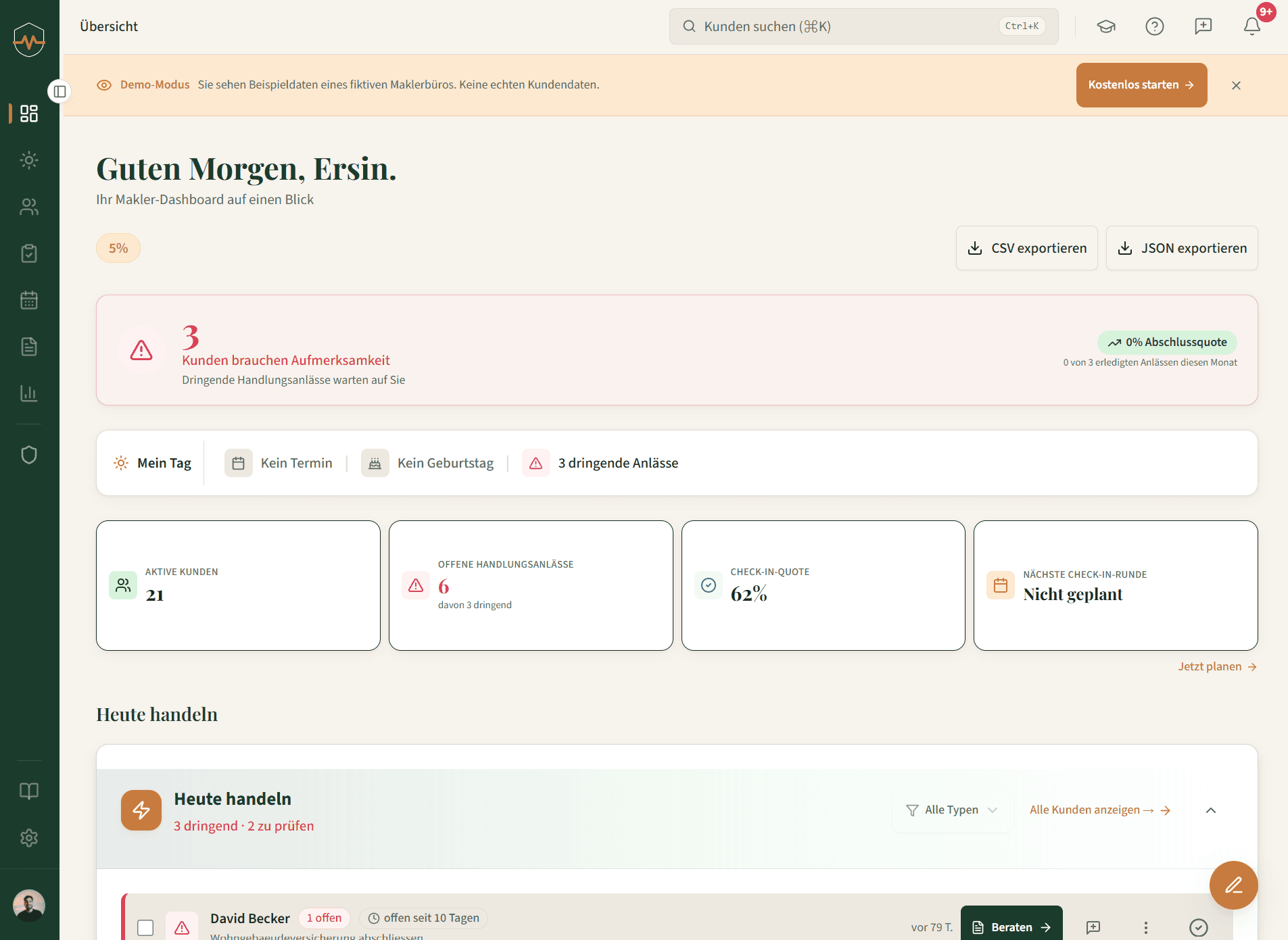The height and width of the screenshot is (940, 1288).
Task: Open the feedback message icon in header
Action: point(1203,26)
